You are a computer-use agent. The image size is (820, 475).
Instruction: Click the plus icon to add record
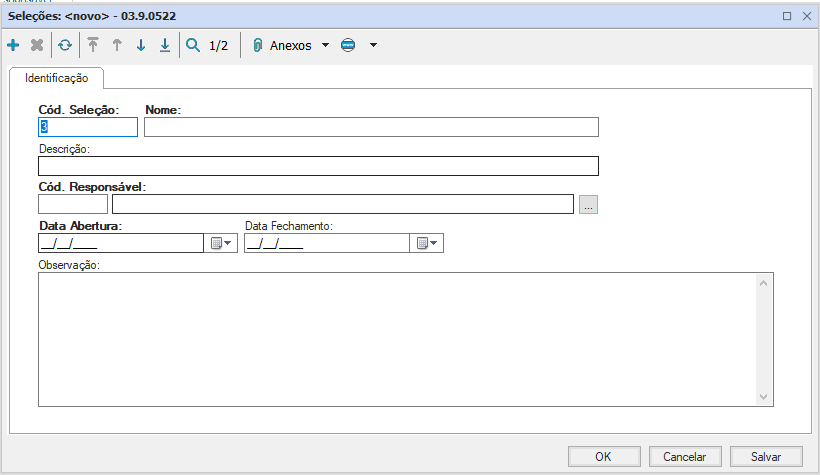coord(13,46)
